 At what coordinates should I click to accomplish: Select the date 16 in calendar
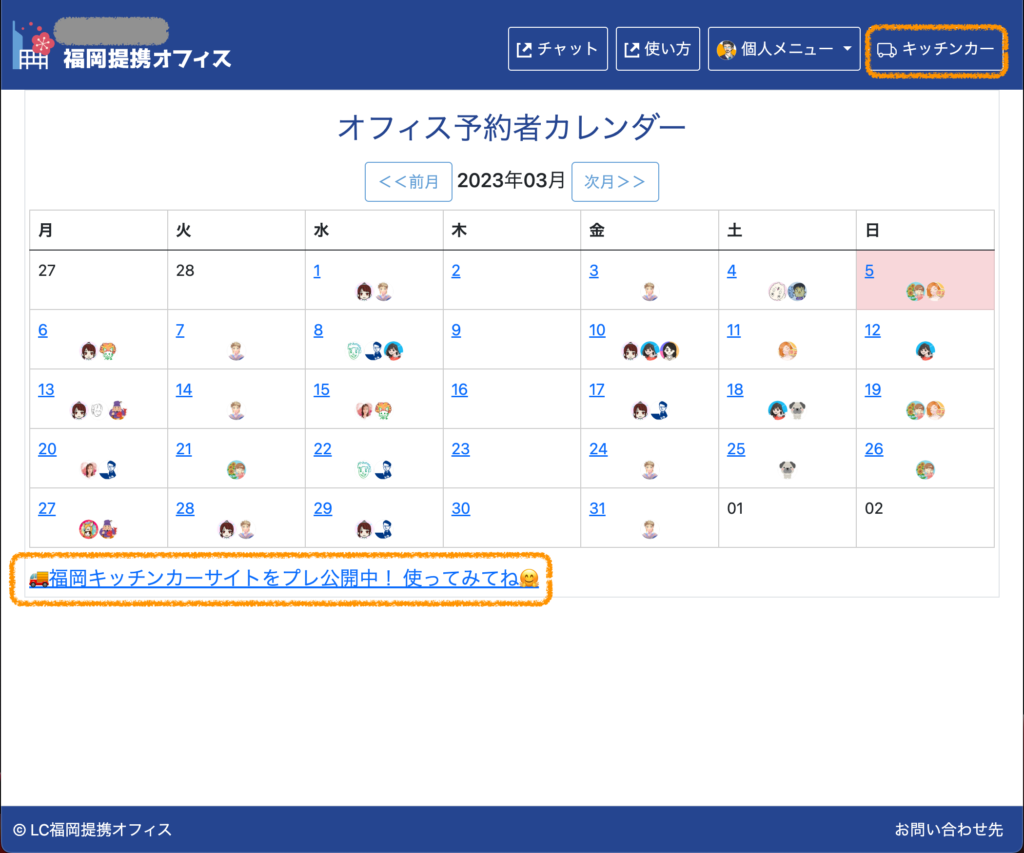coord(459,389)
